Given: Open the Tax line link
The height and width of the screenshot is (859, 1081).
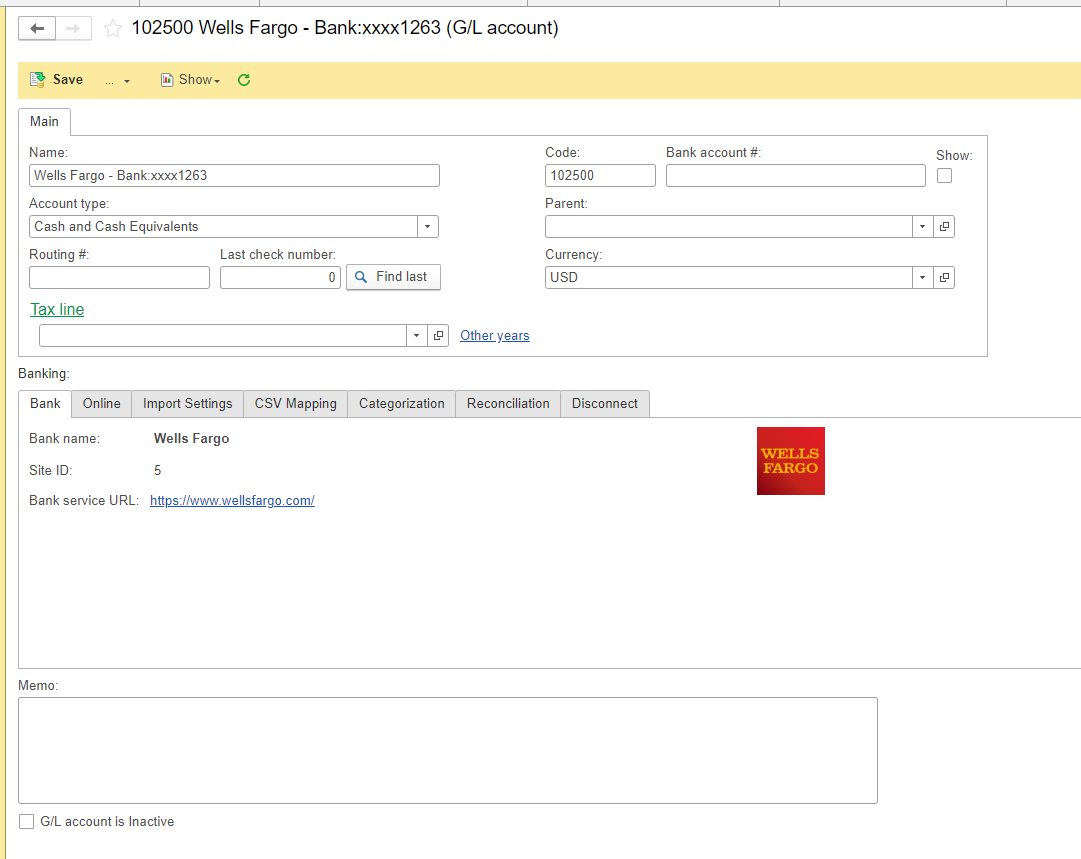Looking at the screenshot, I should pyautogui.click(x=57, y=310).
